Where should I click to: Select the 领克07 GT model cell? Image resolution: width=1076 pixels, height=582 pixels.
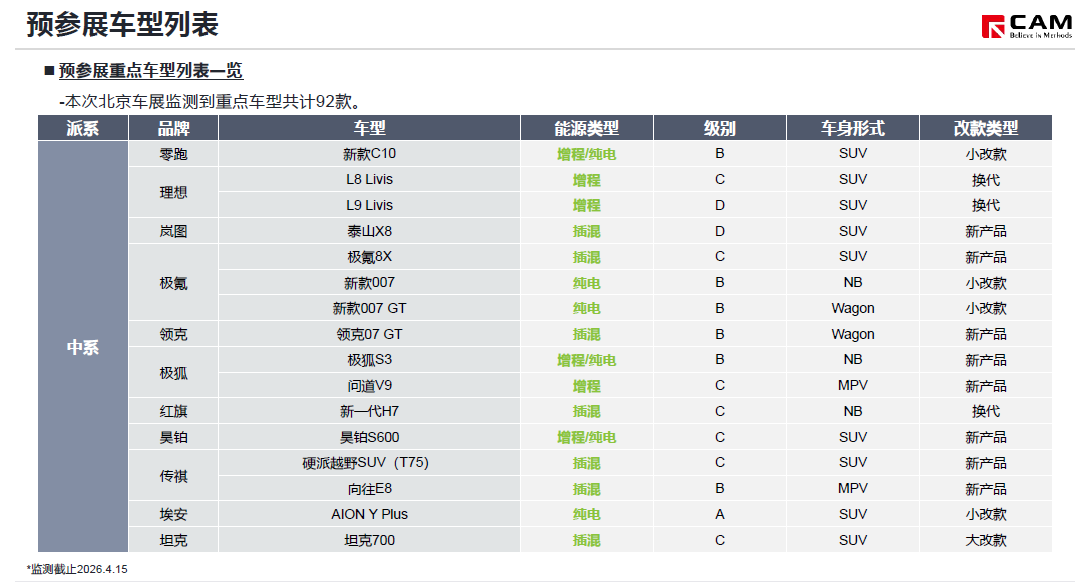click(x=369, y=334)
